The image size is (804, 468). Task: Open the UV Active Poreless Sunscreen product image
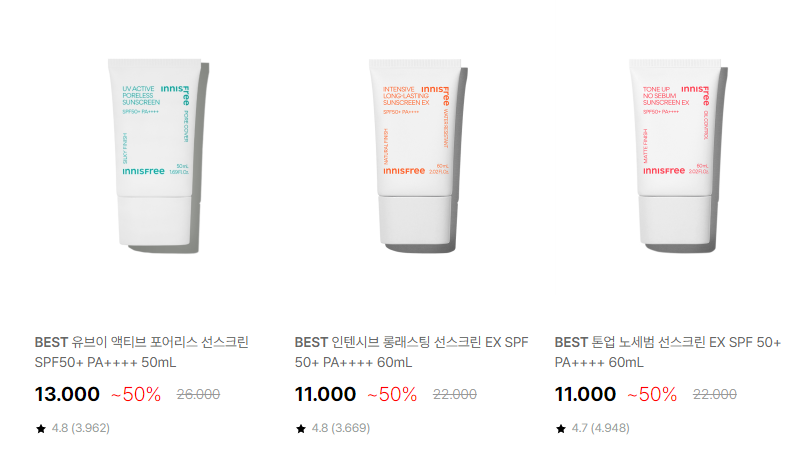158,156
